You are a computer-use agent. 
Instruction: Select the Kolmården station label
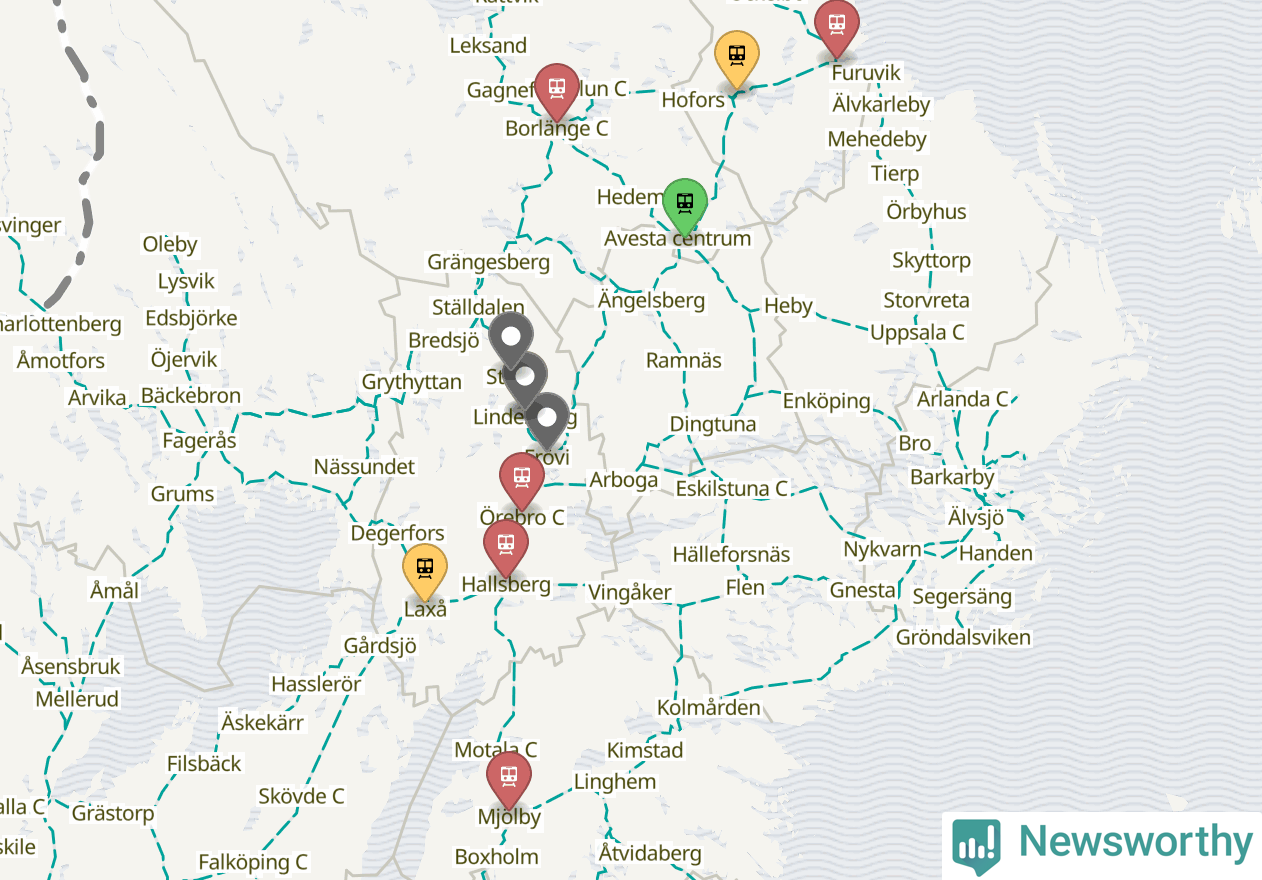pyautogui.click(x=708, y=708)
